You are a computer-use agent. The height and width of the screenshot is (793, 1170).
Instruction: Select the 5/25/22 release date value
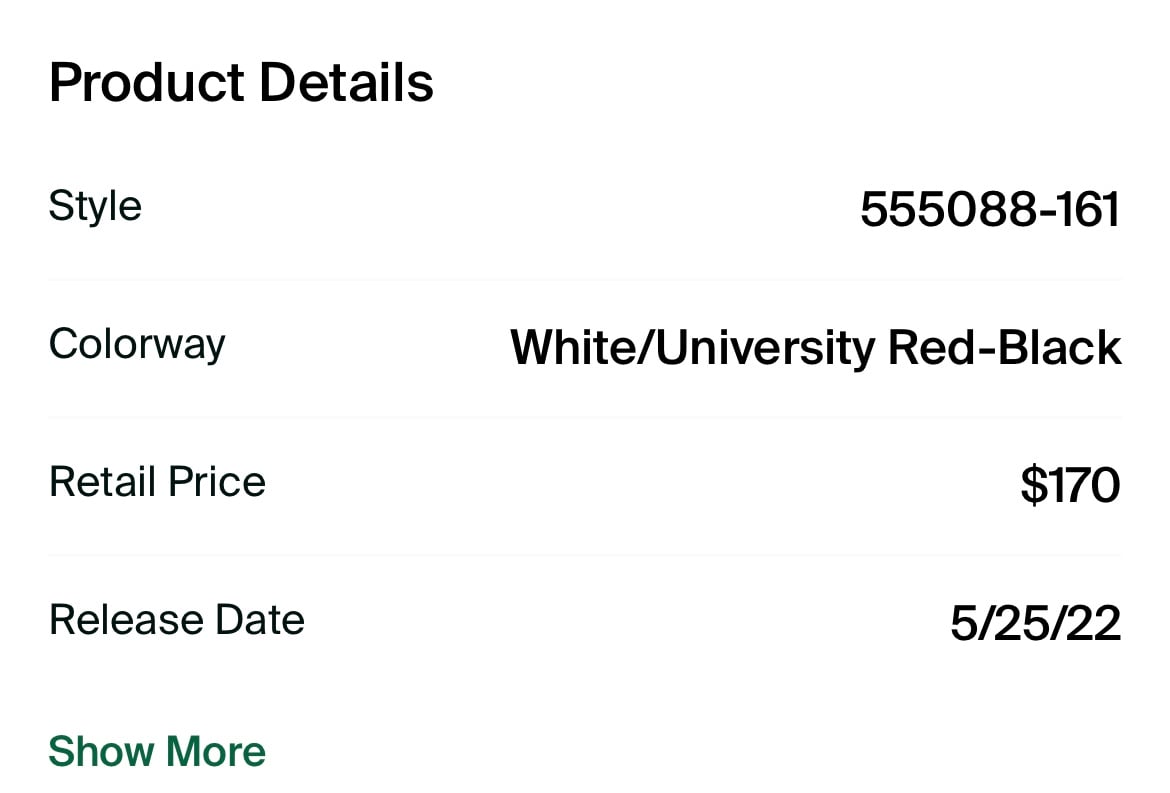coord(1035,623)
